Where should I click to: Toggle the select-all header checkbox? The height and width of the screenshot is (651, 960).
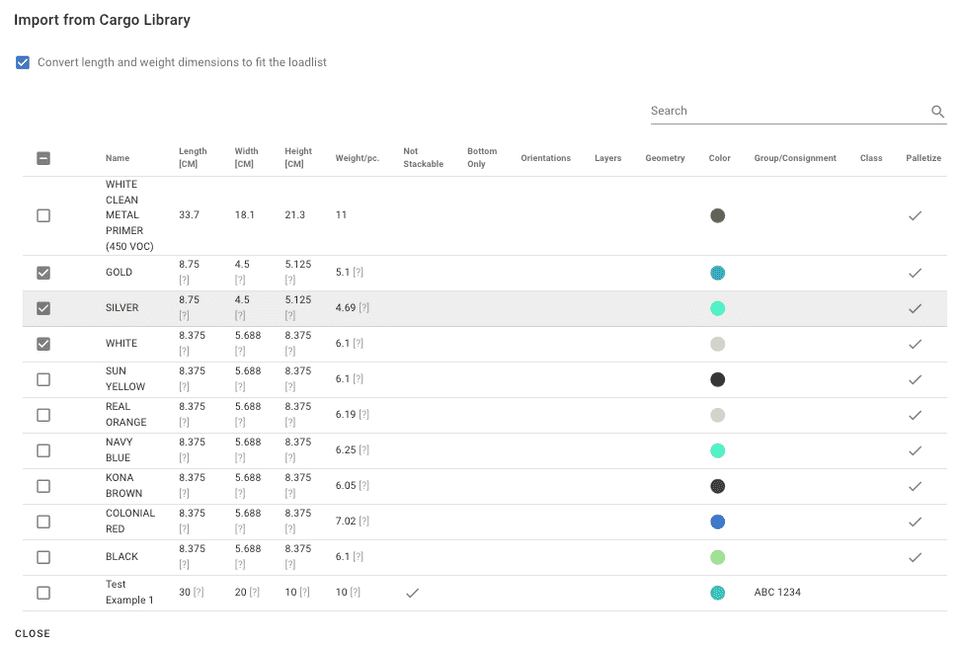[43, 158]
